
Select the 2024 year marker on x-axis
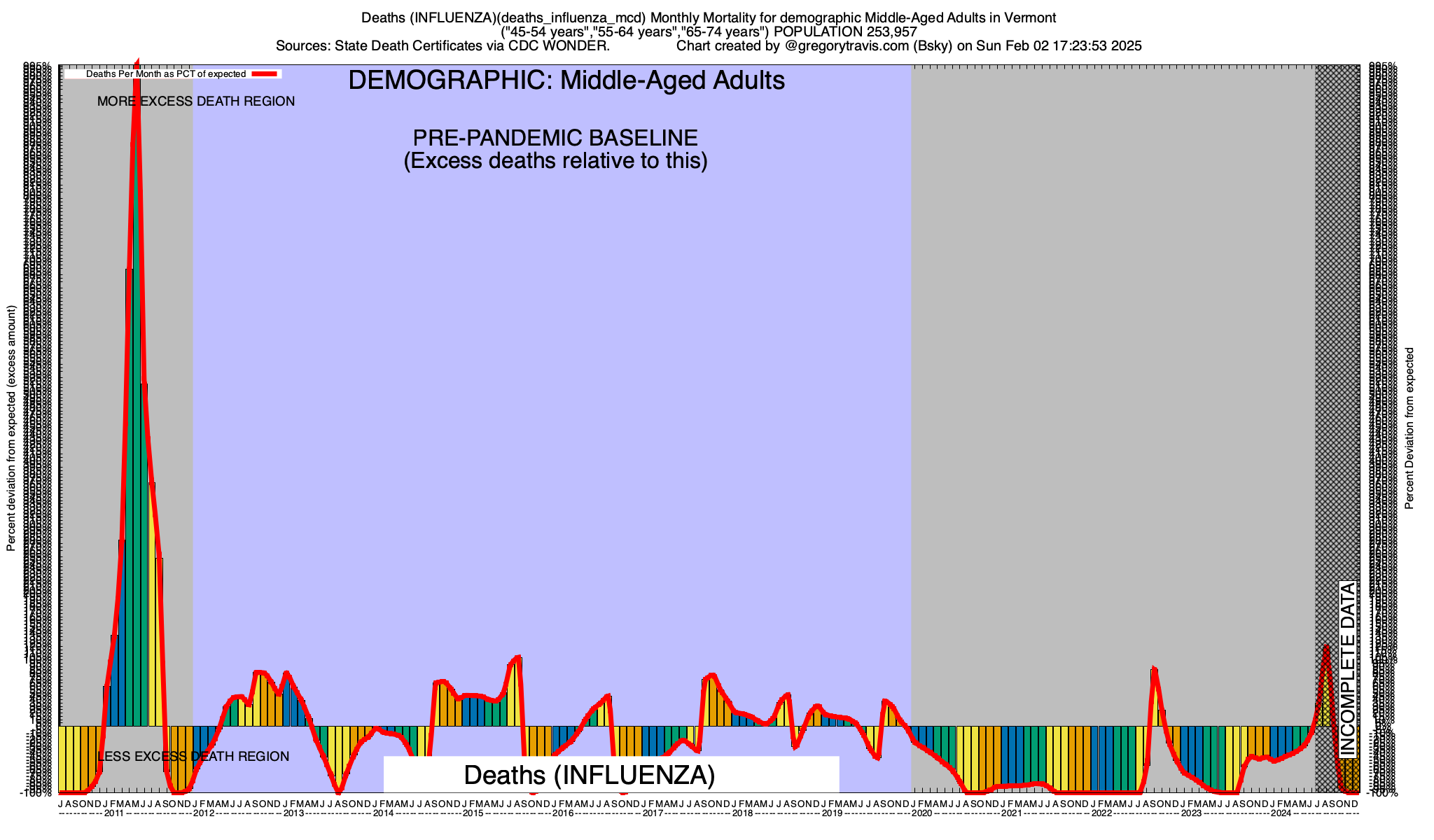click(x=1281, y=813)
